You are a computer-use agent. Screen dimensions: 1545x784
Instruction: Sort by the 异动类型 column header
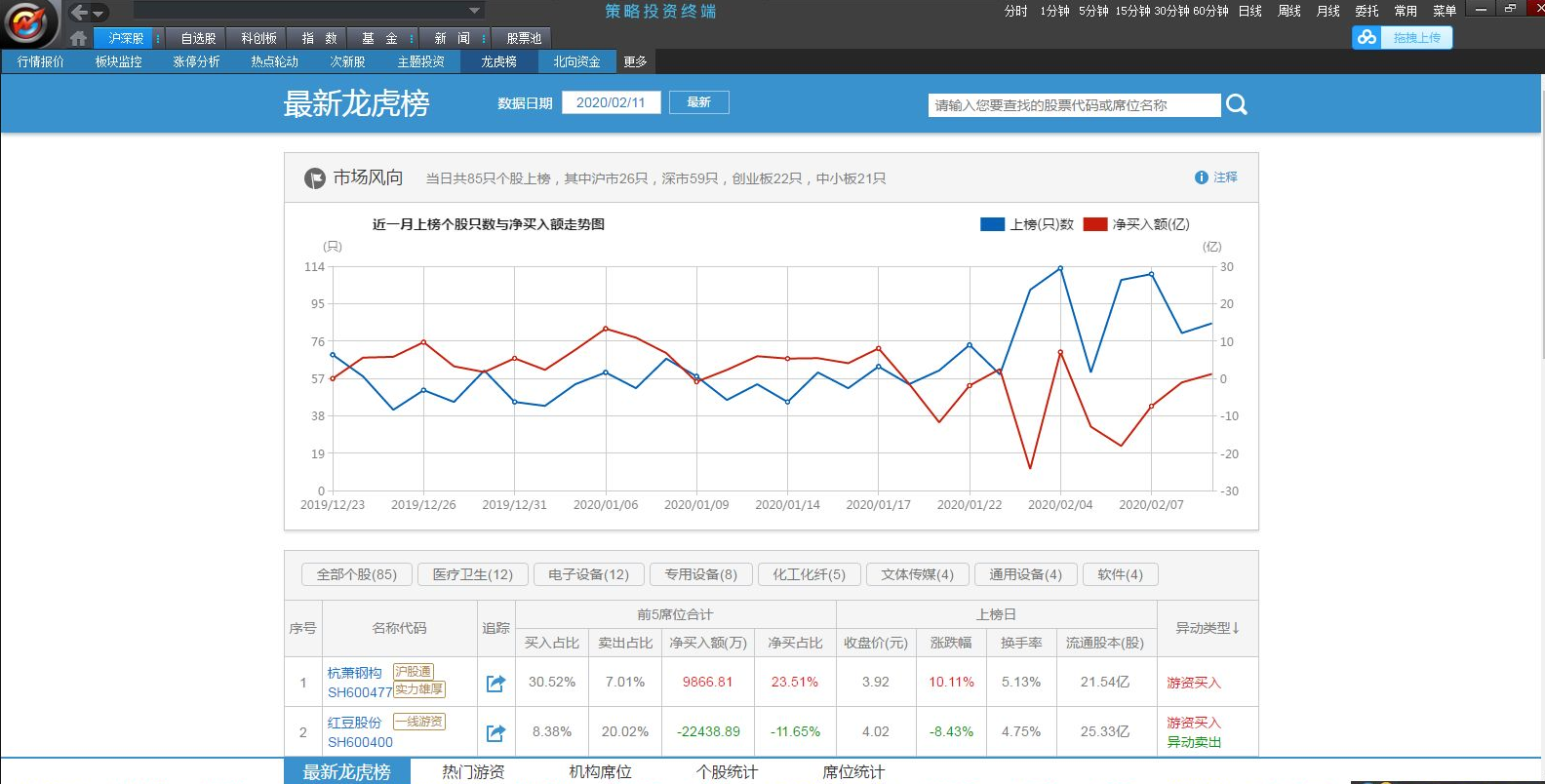click(1207, 628)
